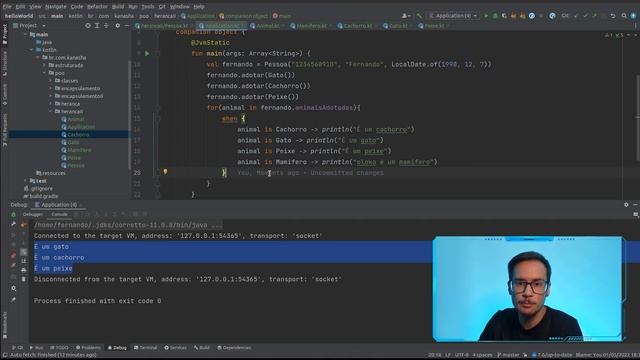Collapse the poo package

pyautogui.click(x=44, y=73)
